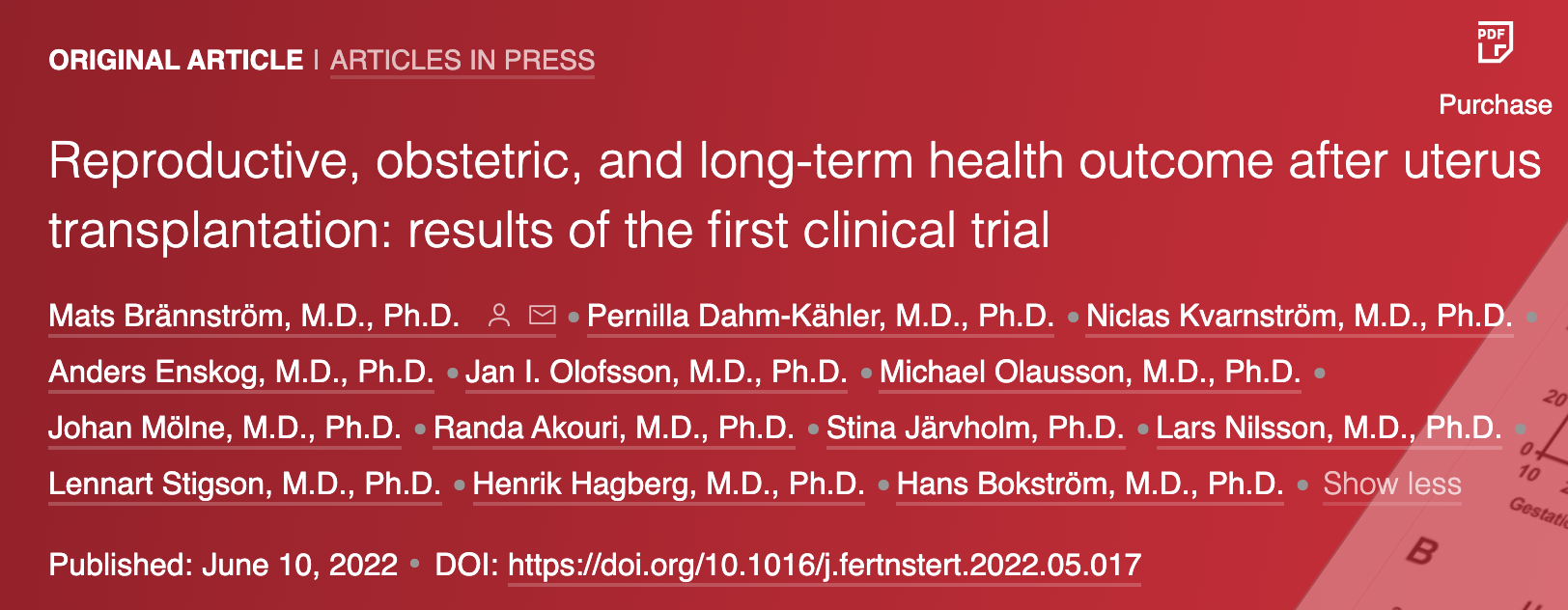1568x610 pixels.
Task: Select author Mats Brännström, M.D., Ph.D.
Action: click(254, 316)
